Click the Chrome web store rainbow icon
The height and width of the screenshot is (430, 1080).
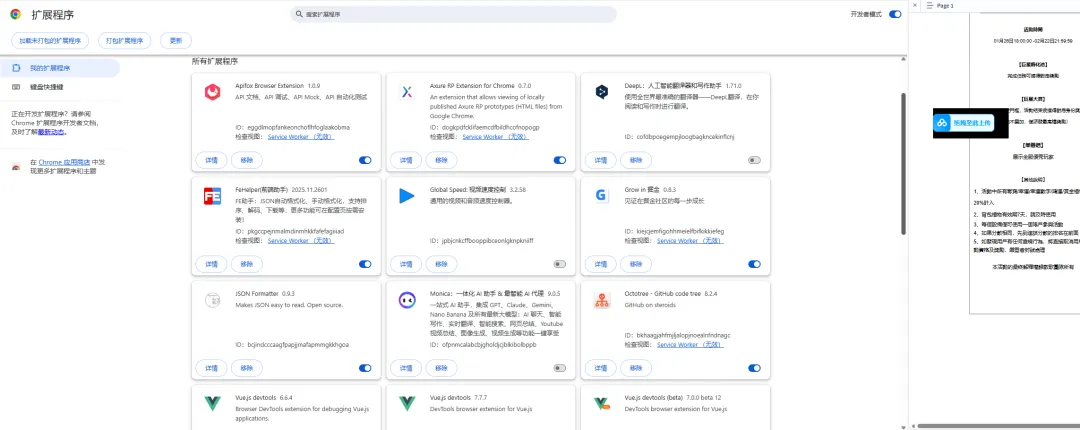(16, 166)
